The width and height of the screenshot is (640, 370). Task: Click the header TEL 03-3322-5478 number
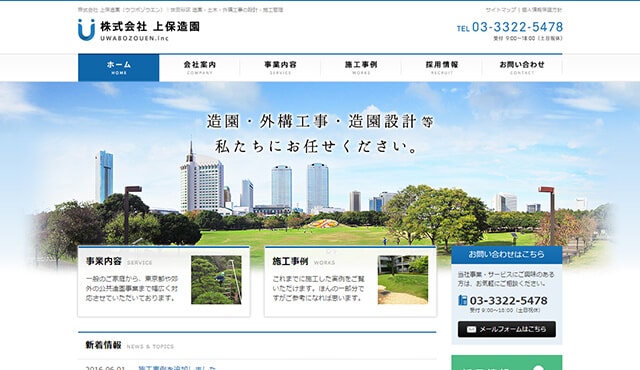click(x=510, y=27)
